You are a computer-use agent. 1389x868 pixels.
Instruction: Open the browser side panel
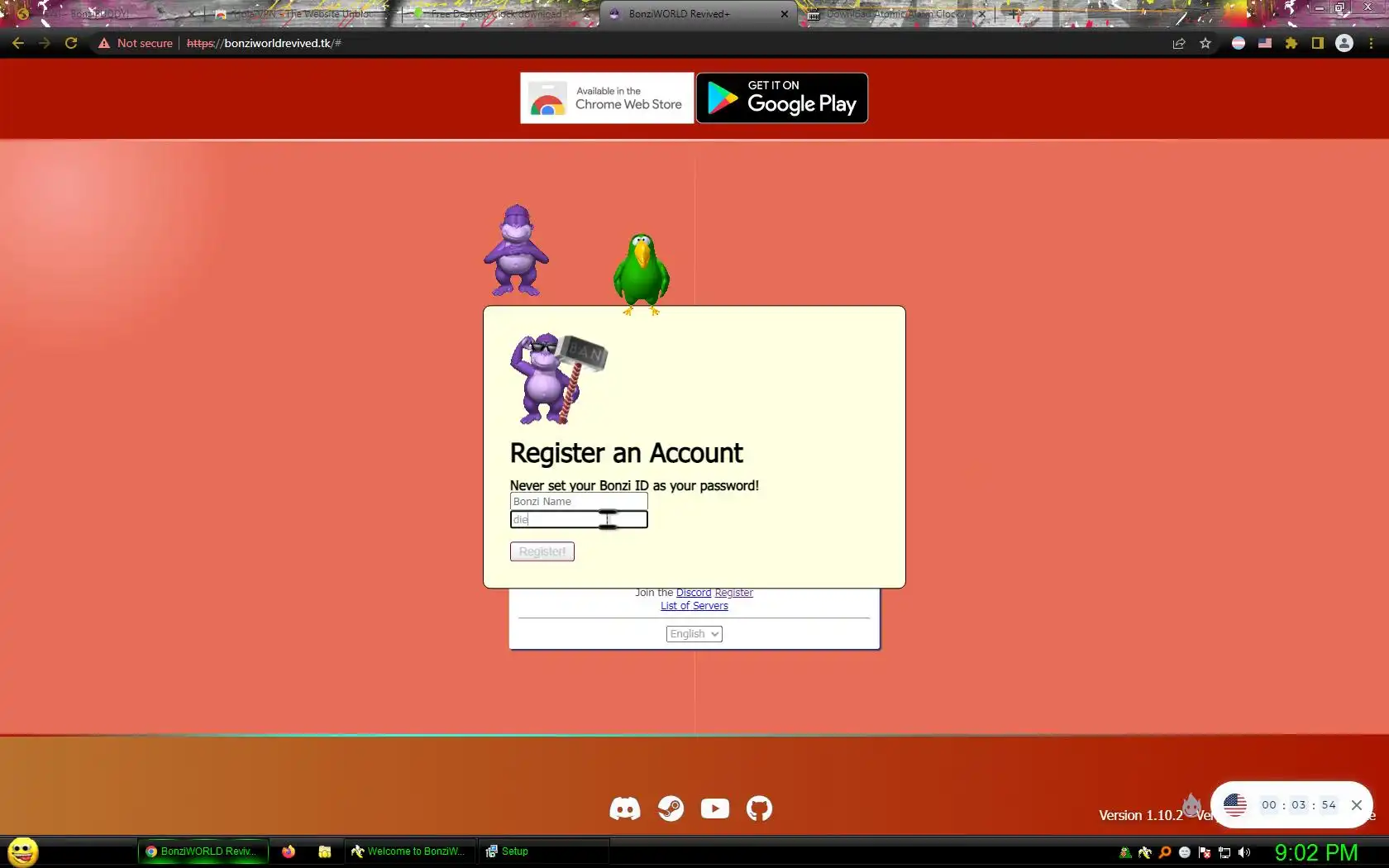pos(1318,43)
